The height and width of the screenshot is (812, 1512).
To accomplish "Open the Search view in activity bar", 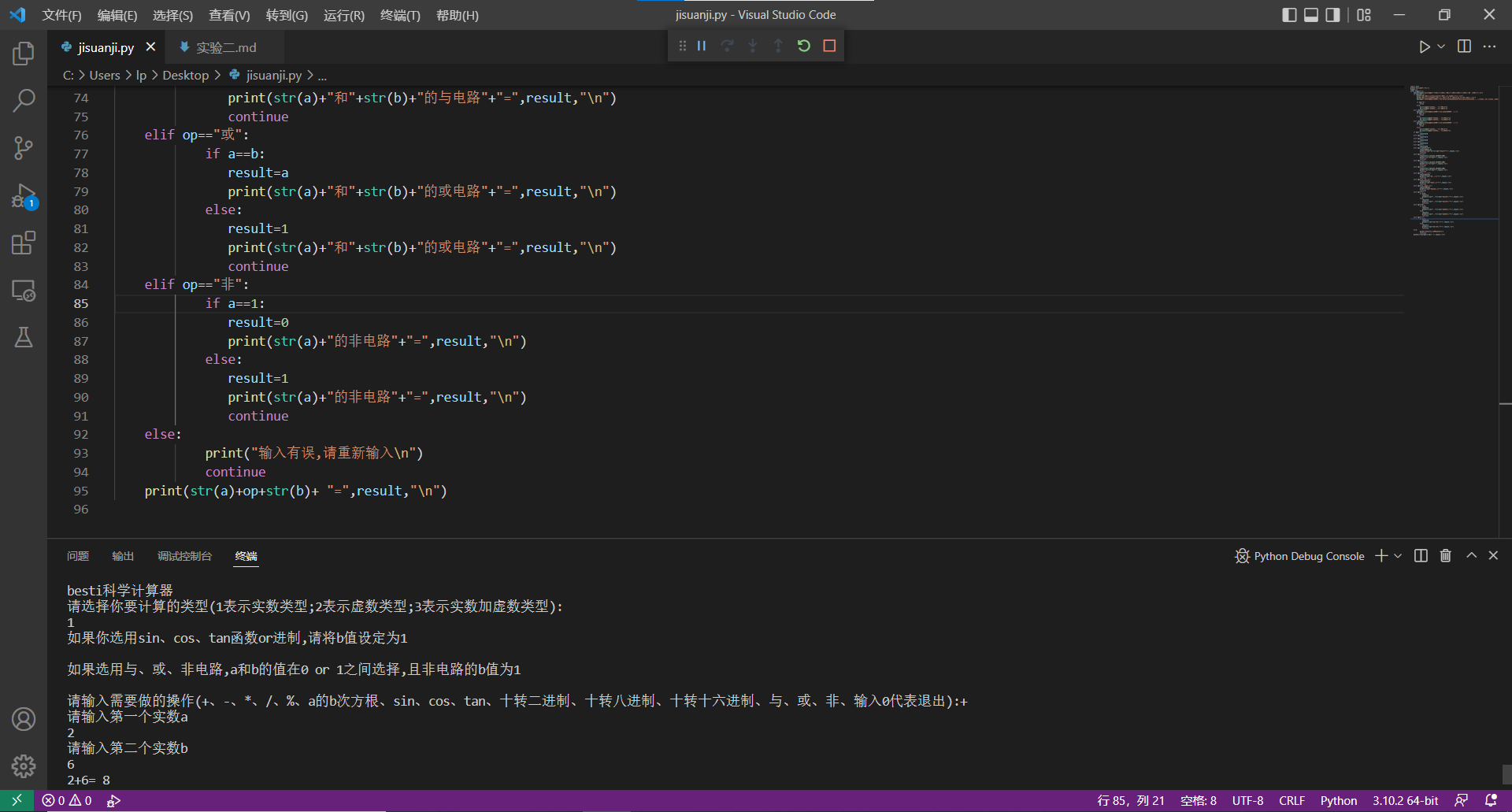I will (x=24, y=100).
